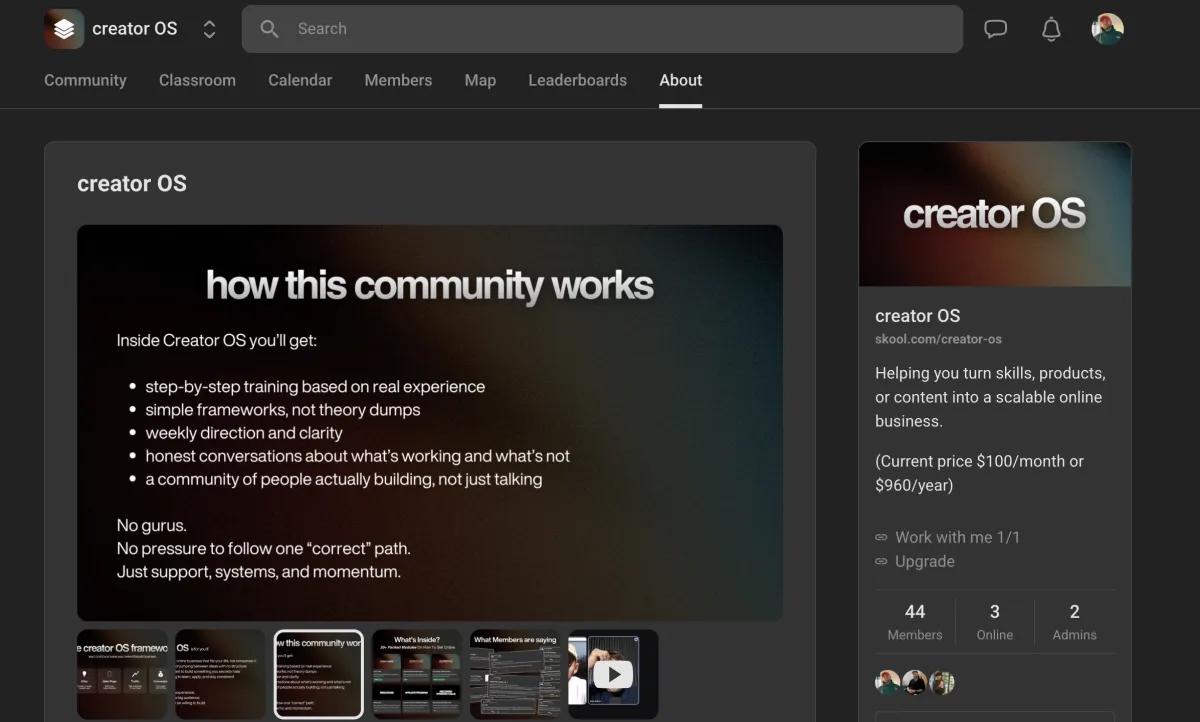Screen dimensions: 1200x722
Task: Select the About tab
Action: [x=680, y=80]
